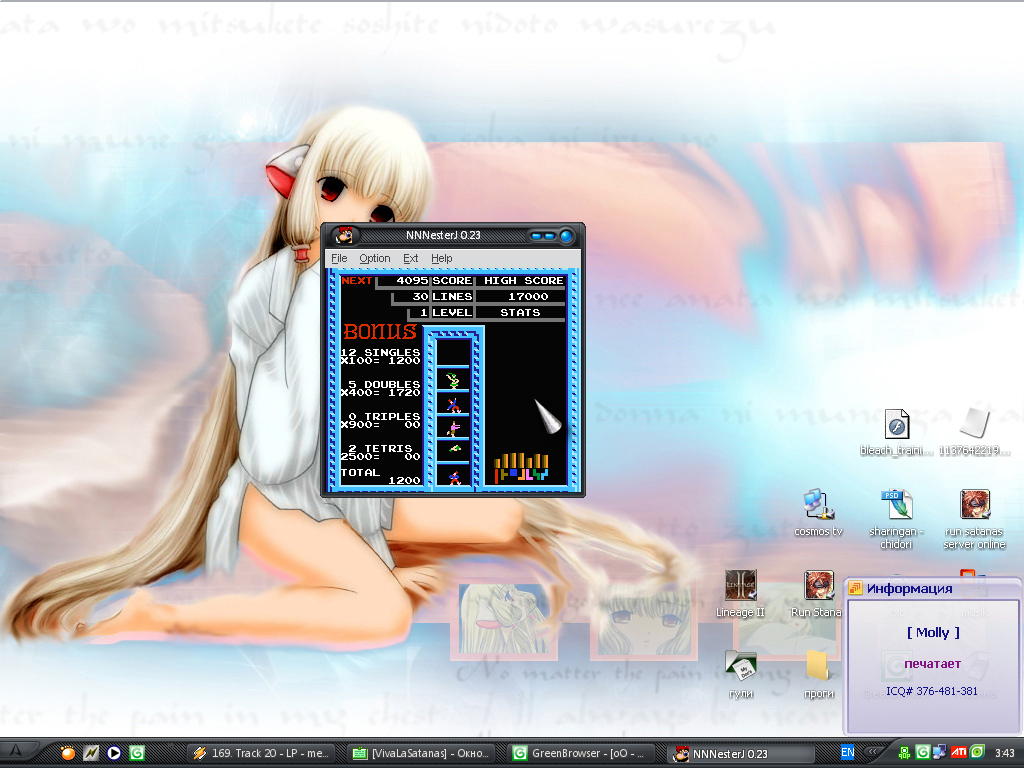Screen dimensions: 1024x768
Task: Click the two-computers network tray icon
Action: 939,752
